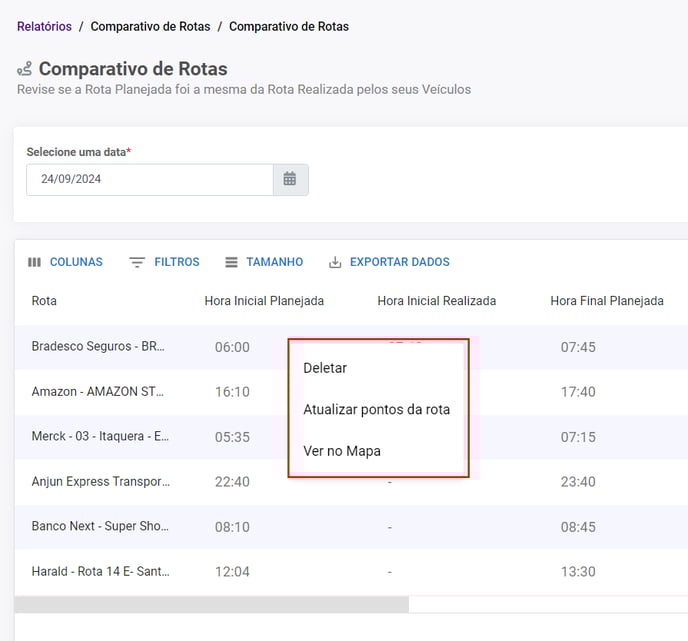Select Ver no Mapa menu entry
Viewport: 688px width, 641px height.
coord(341,451)
